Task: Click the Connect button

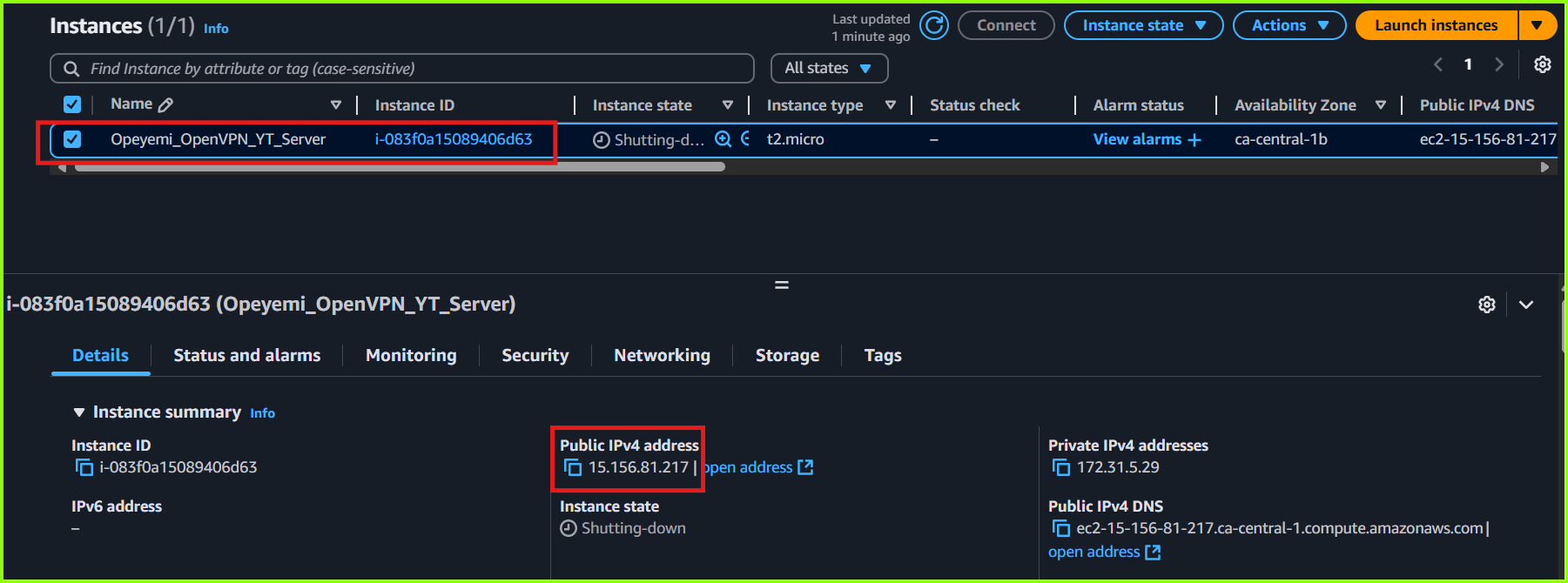Action: 1006,25
